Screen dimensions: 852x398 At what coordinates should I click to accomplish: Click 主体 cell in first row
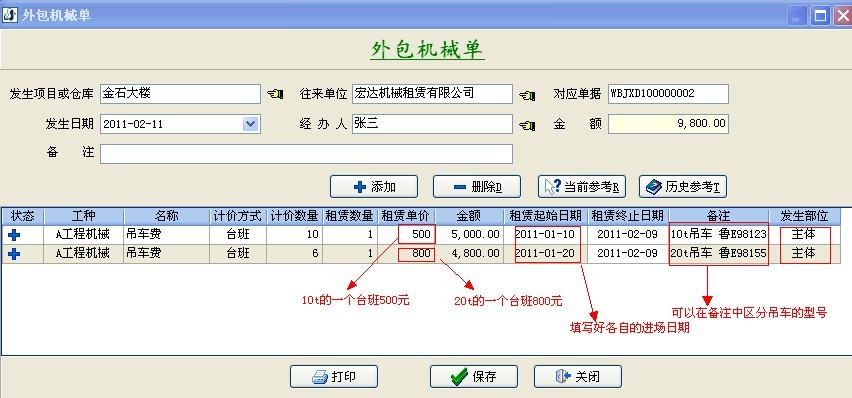coord(805,234)
